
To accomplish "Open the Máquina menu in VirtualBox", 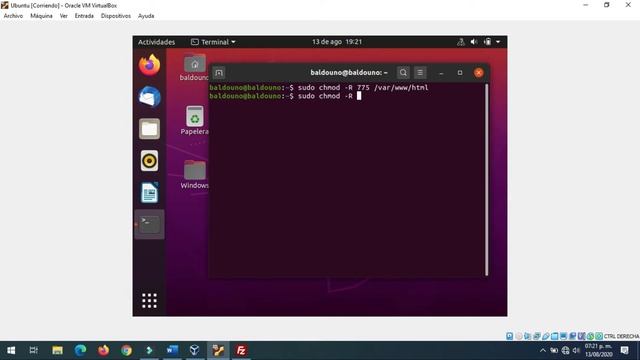I will 41,16.
